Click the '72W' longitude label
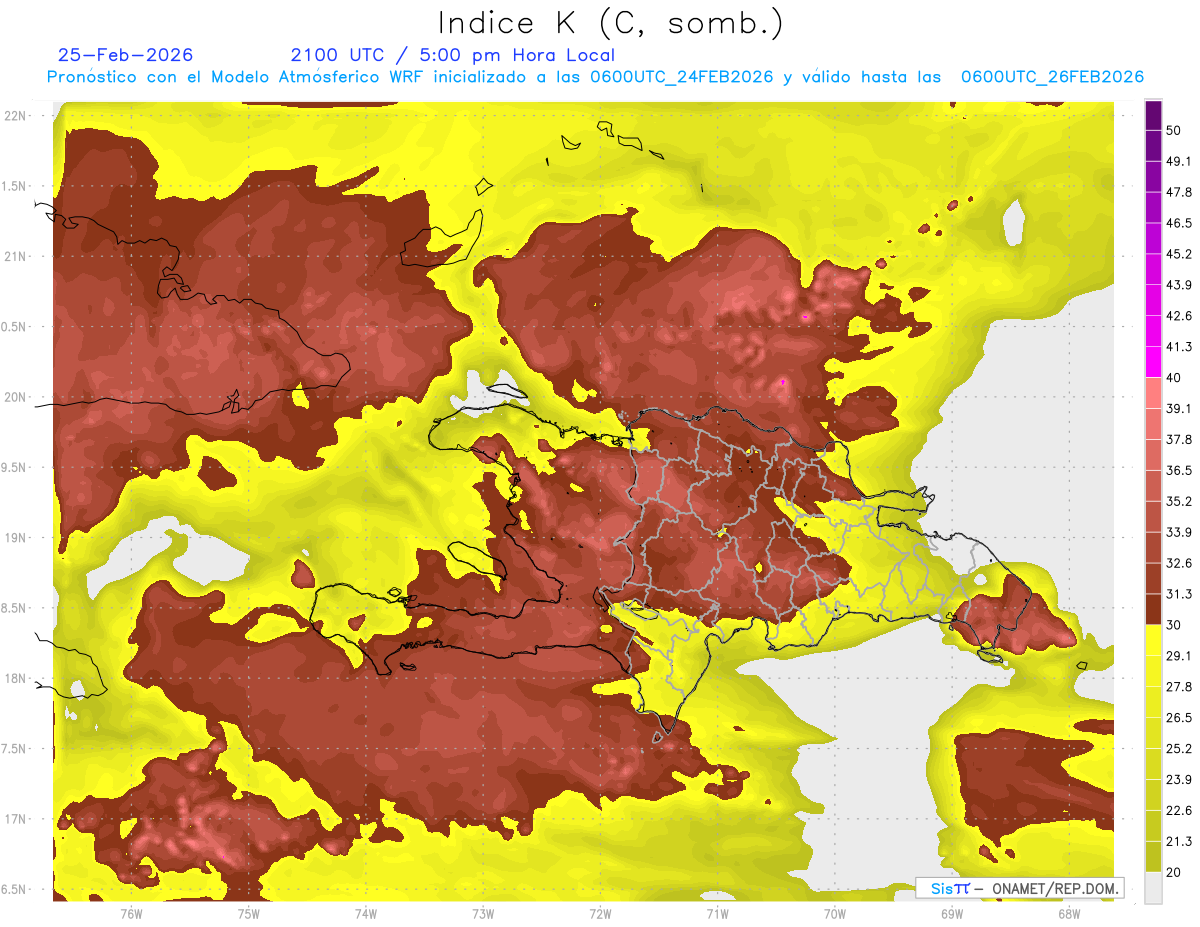This screenshot has width=1200, height=927. coord(600,914)
